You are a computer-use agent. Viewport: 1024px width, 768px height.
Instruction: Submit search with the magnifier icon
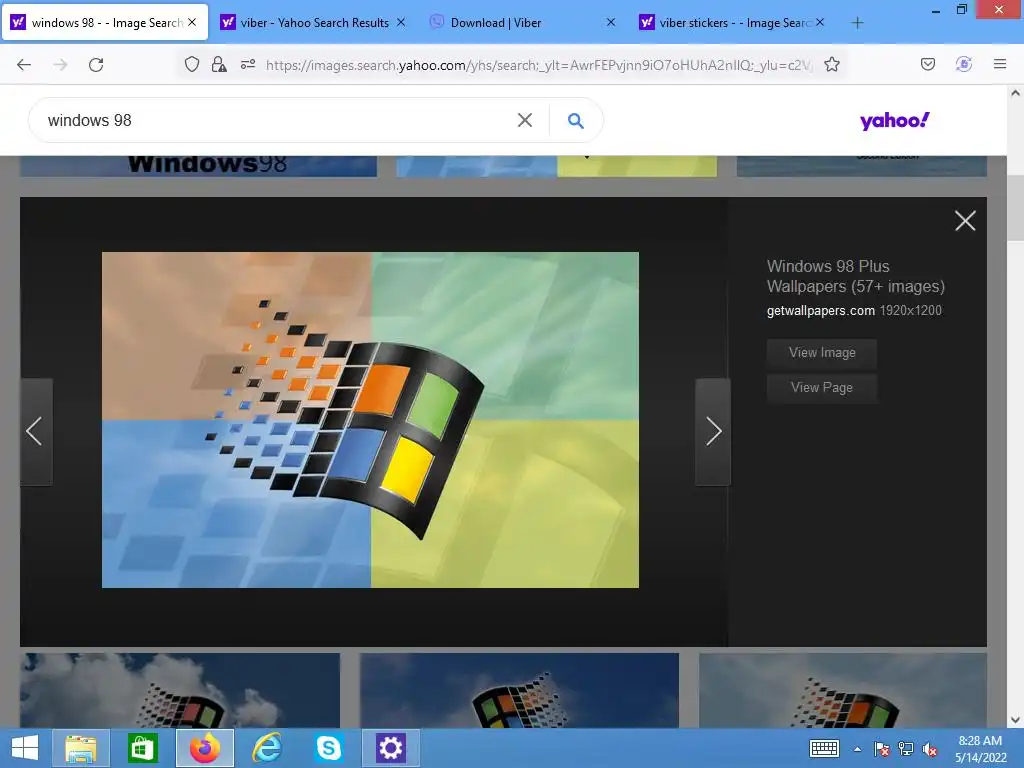coord(575,120)
